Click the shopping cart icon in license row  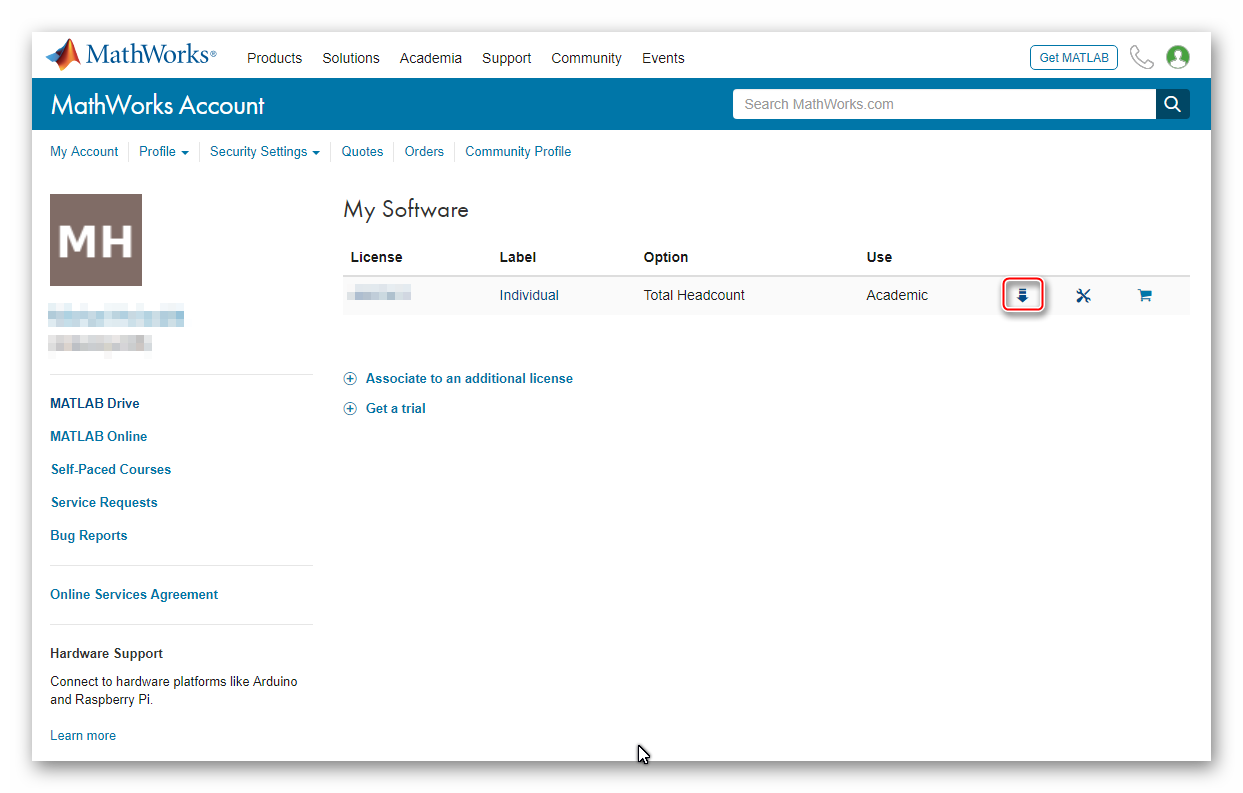[1144, 296]
